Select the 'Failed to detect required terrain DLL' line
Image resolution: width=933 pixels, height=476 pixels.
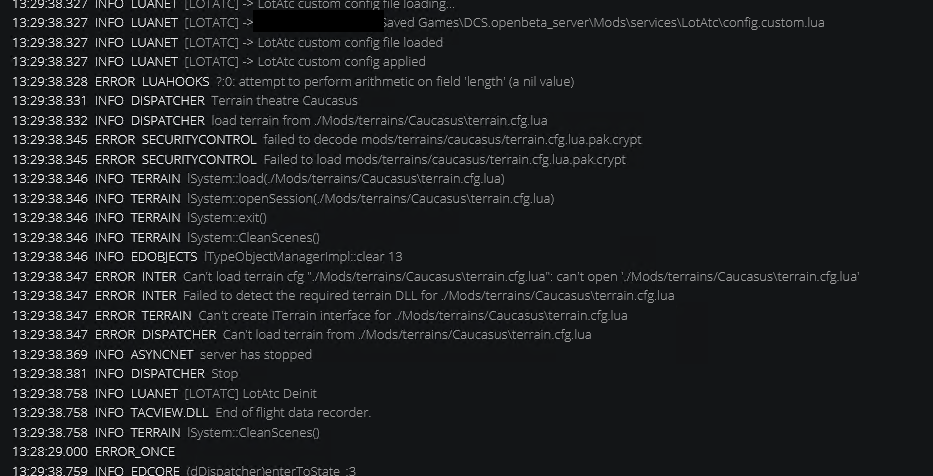click(x=343, y=296)
